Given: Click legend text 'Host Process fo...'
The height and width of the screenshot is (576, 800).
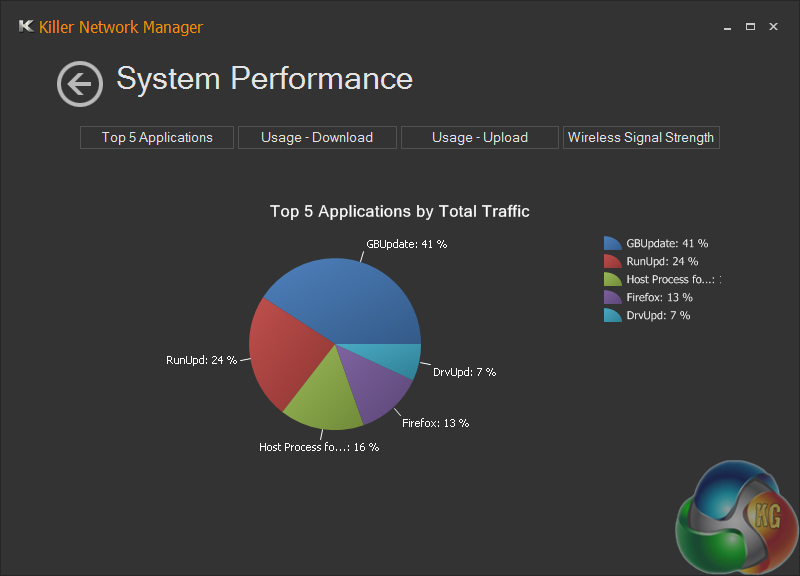Looking at the screenshot, I should click(x=670, y=279).
